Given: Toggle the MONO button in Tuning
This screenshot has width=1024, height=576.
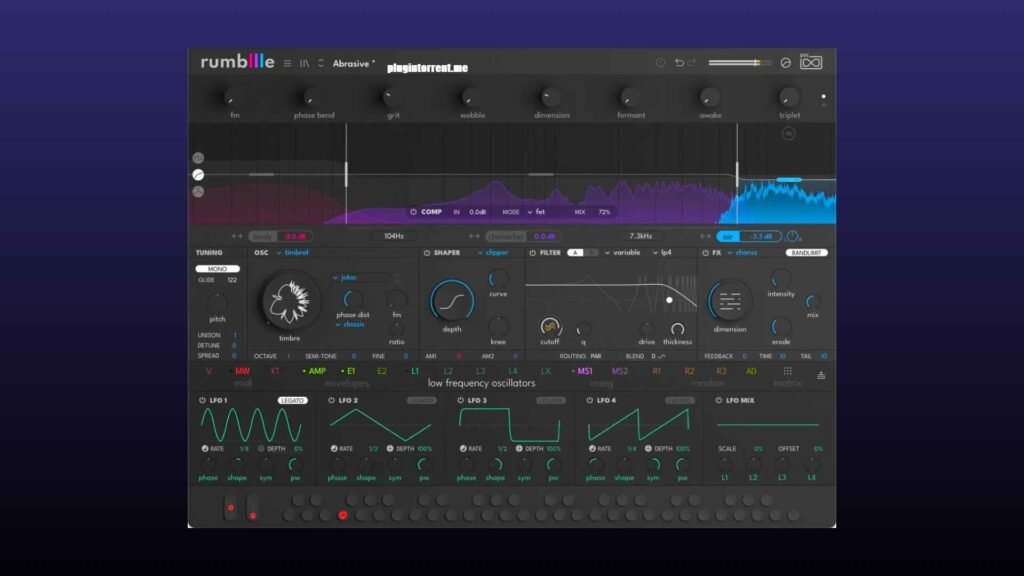Looking at the screenshot, I should 217,268.
